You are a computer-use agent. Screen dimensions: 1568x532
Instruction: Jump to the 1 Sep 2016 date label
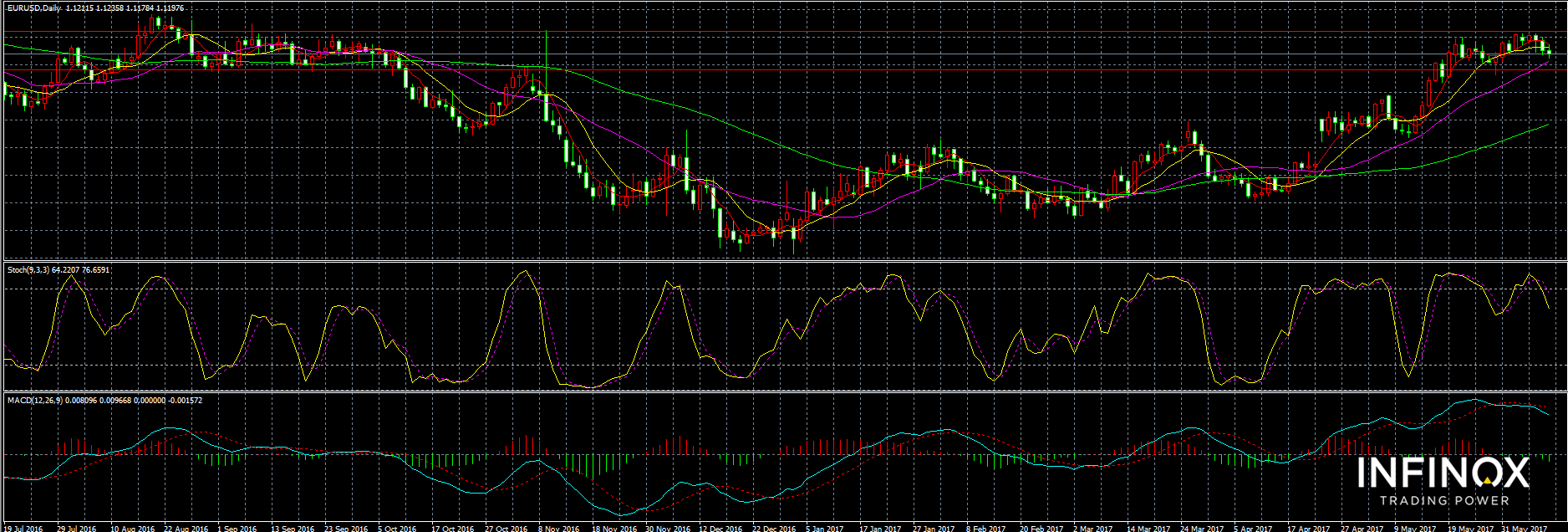click(237, 528)
